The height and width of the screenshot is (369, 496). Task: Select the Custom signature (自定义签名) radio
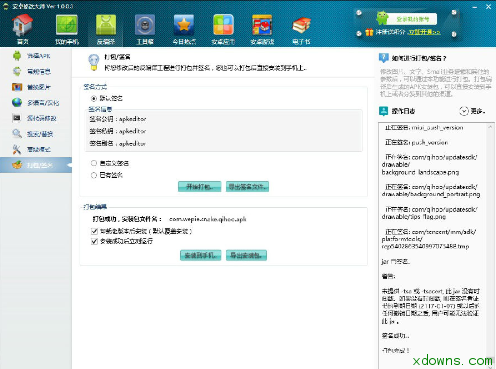[x=94, y=163]
